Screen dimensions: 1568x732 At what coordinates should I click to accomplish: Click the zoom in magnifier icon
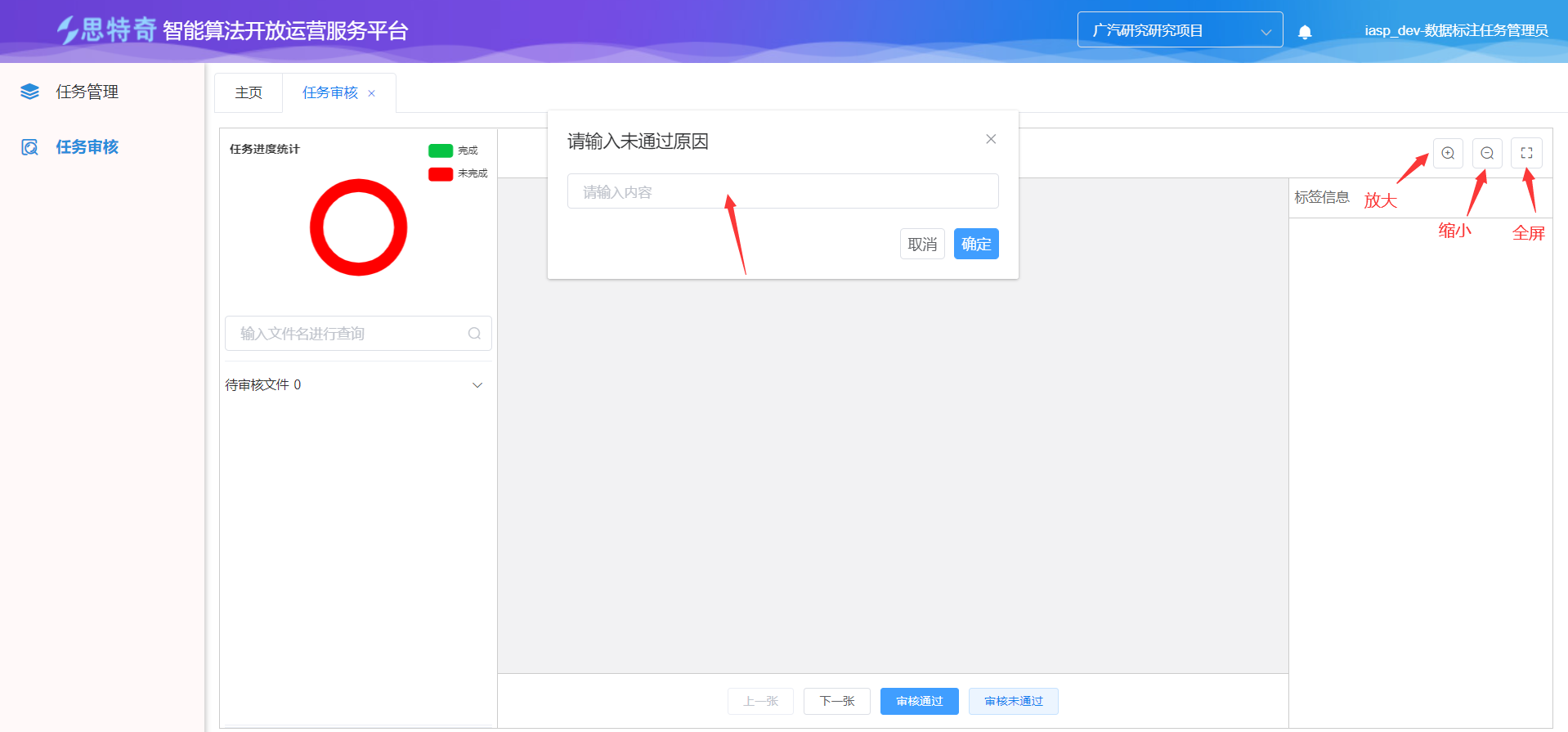(x=1447, y=154)
